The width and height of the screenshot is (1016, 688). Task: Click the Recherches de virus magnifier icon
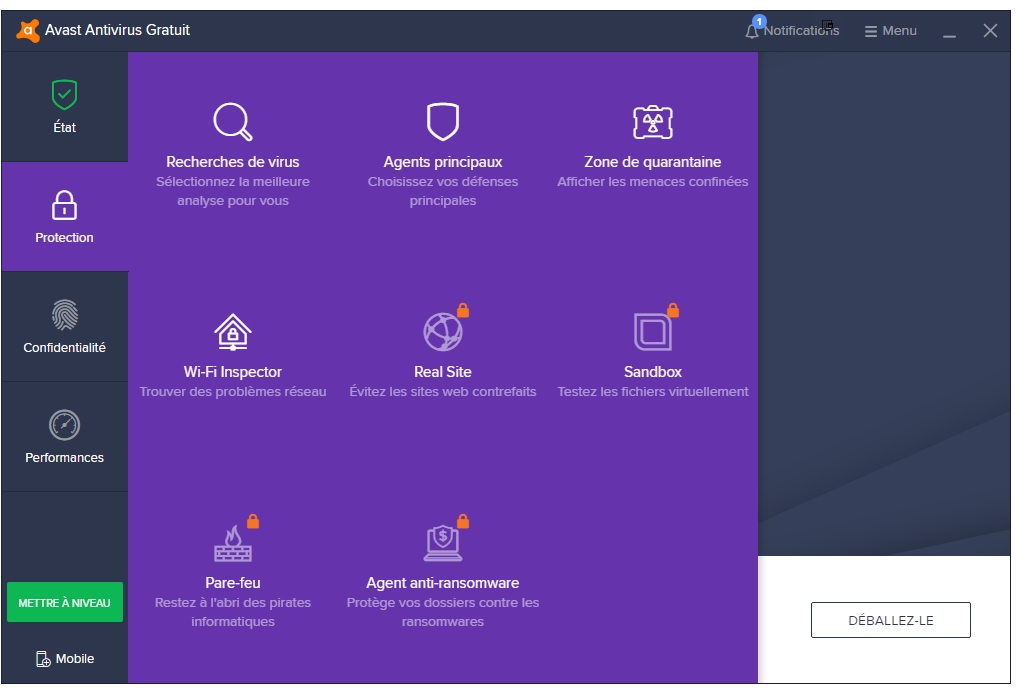click(x=232, y=122)
